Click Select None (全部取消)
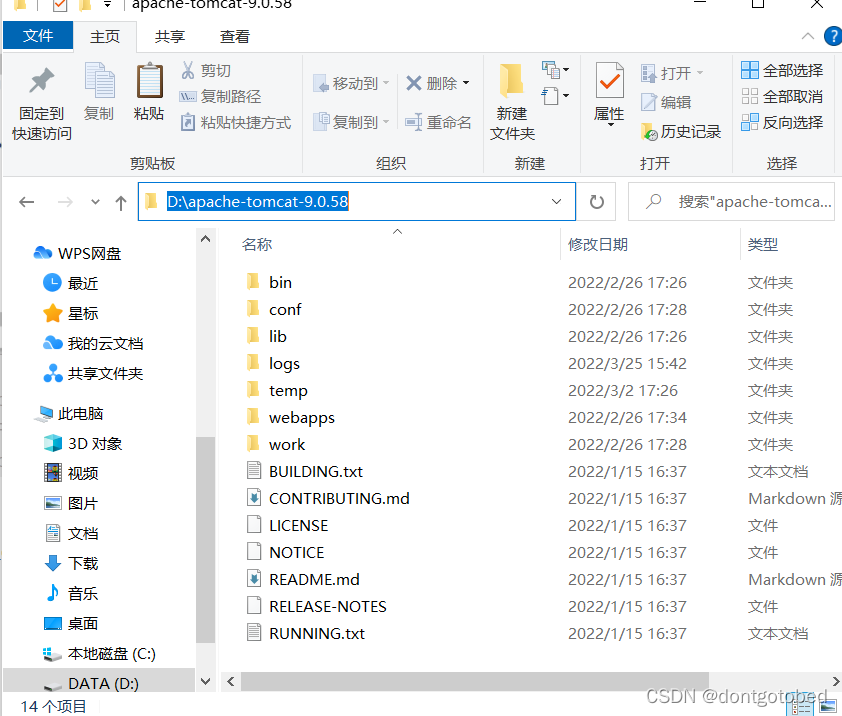Viewport: 842px width, 716px height. [x=782, y=97]
